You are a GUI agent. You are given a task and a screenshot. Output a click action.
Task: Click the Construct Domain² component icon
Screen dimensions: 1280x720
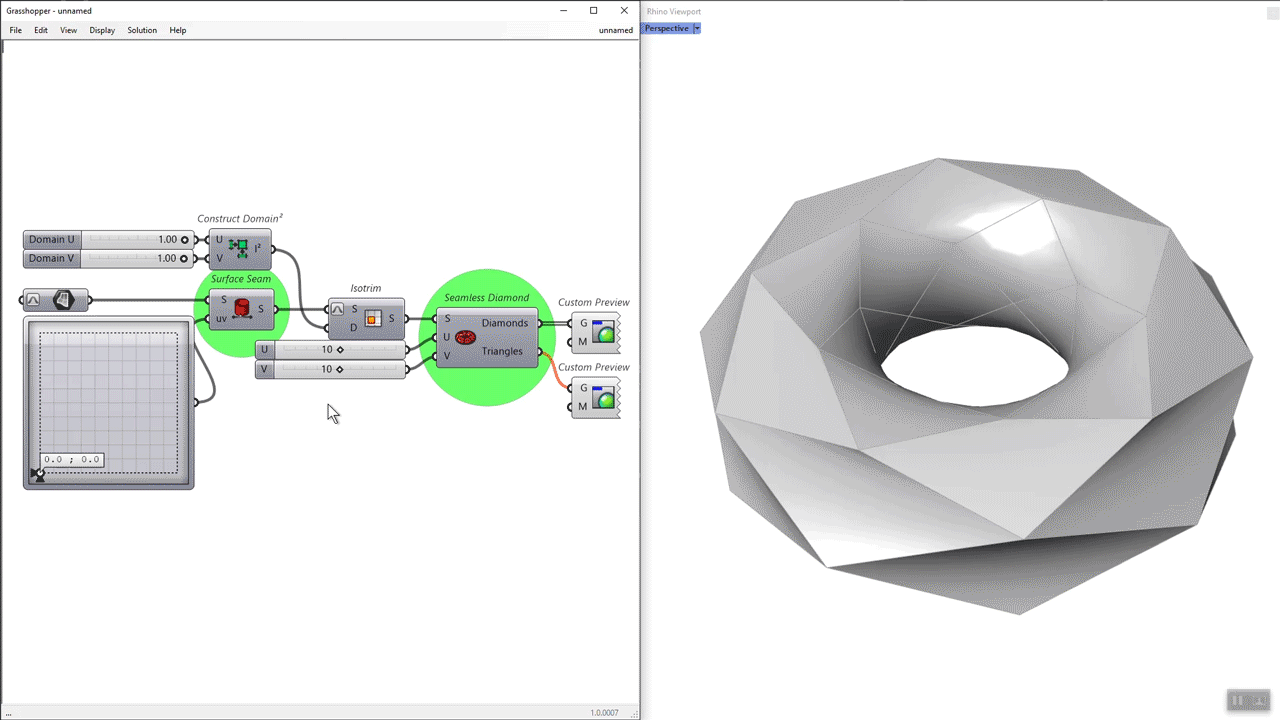[x=243, y=246]
